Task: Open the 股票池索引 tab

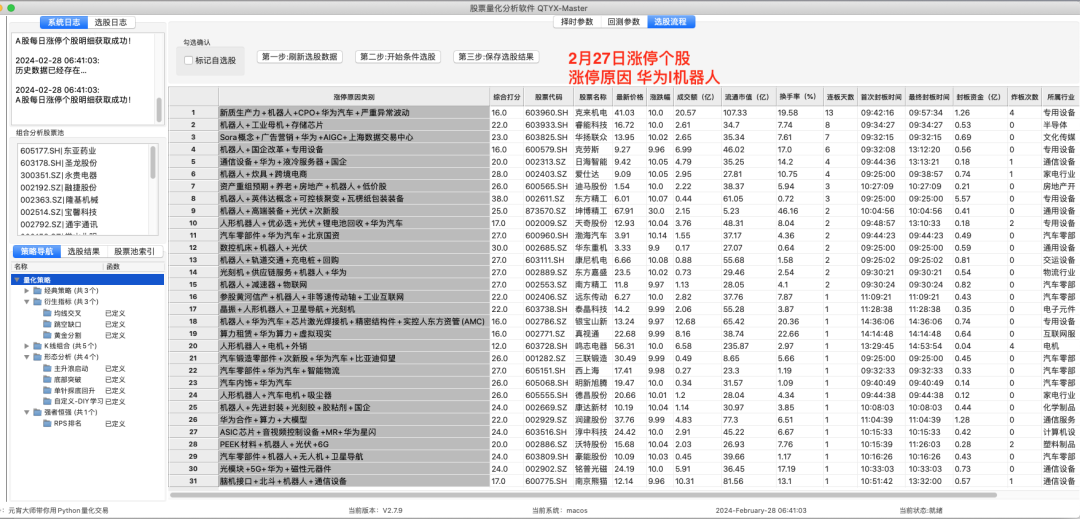Action: pyautogui.click(x=135, y=252)
